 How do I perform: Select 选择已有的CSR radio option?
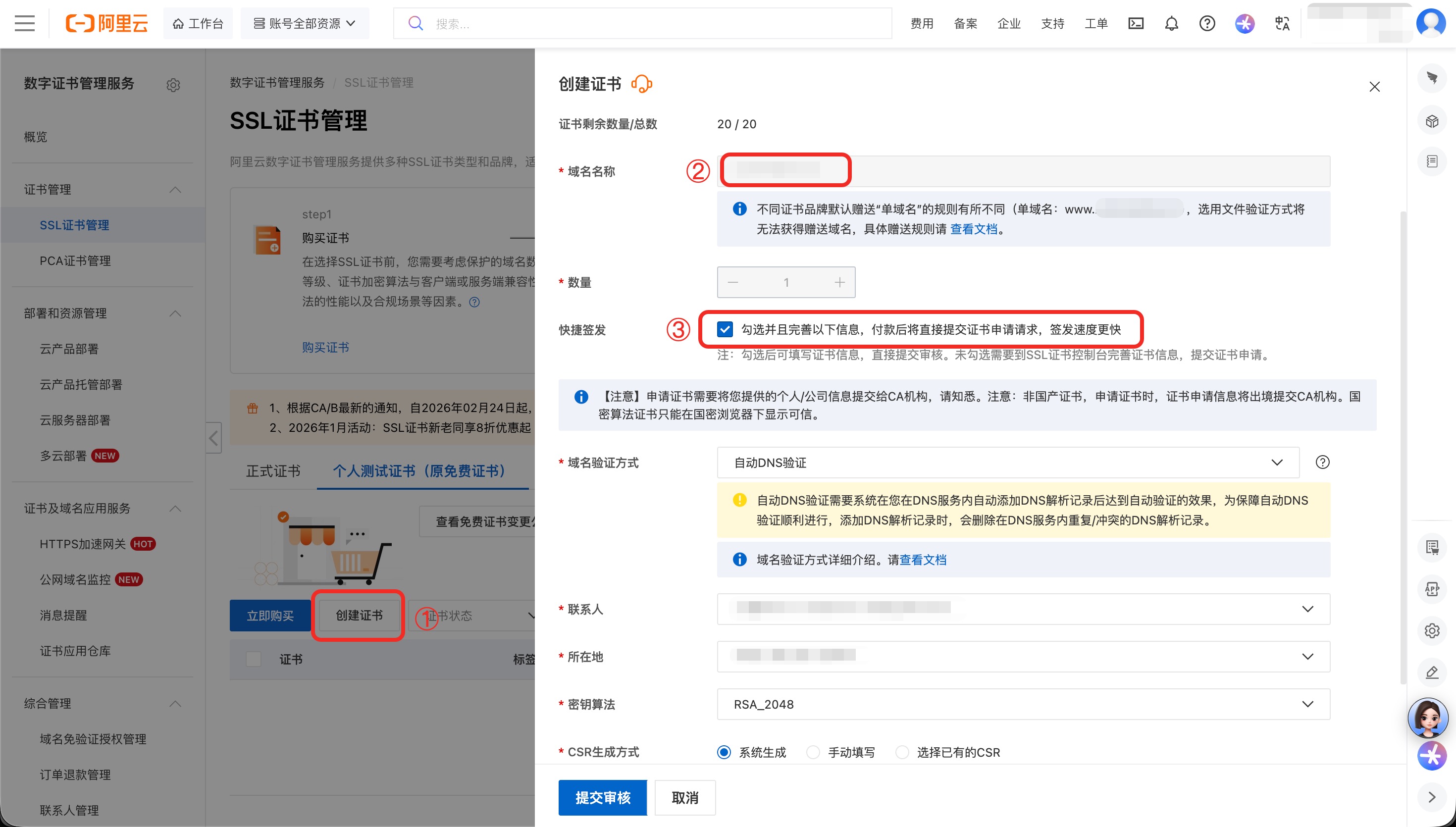(902, 752)
